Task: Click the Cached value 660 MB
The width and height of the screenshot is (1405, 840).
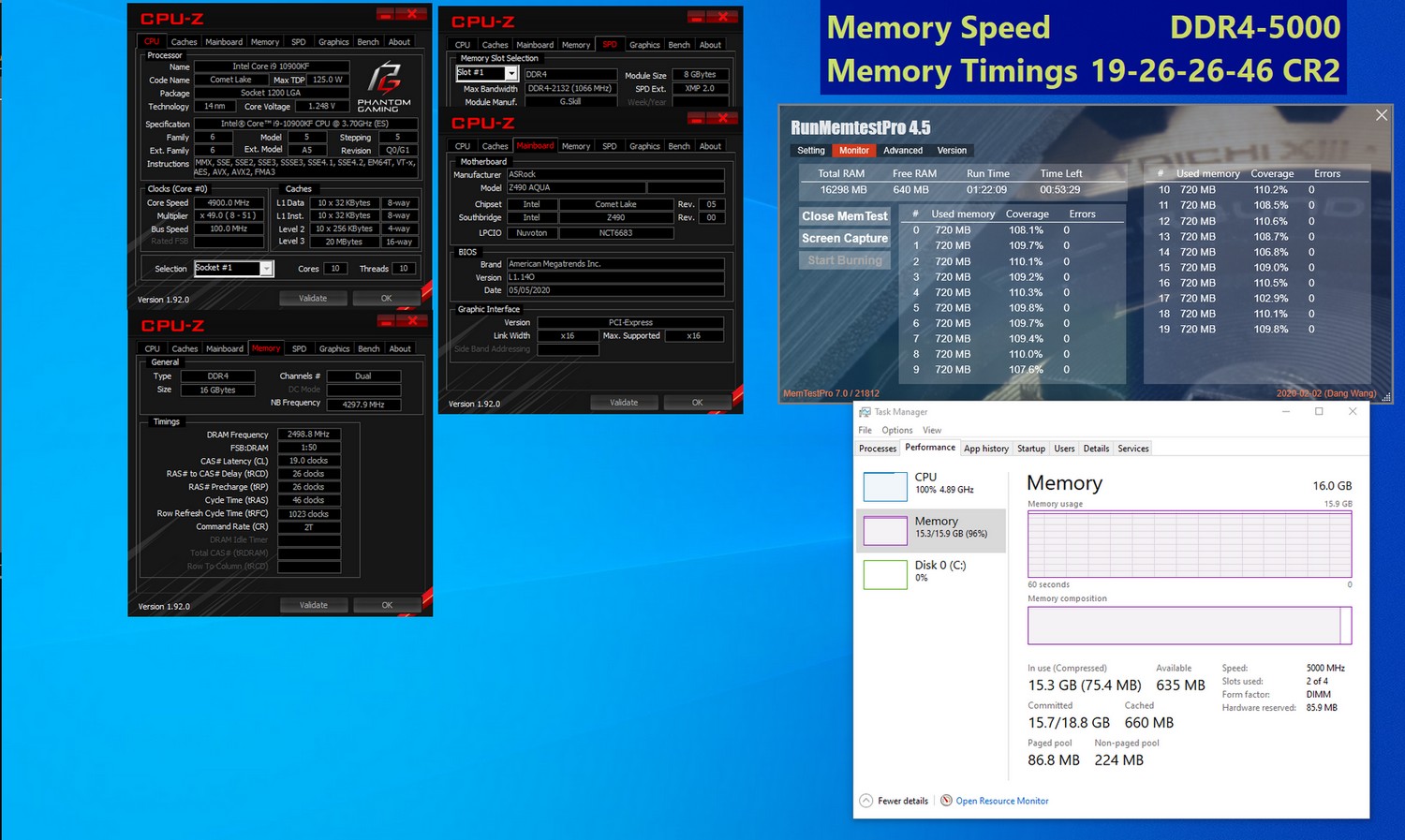Action: 1148,723
